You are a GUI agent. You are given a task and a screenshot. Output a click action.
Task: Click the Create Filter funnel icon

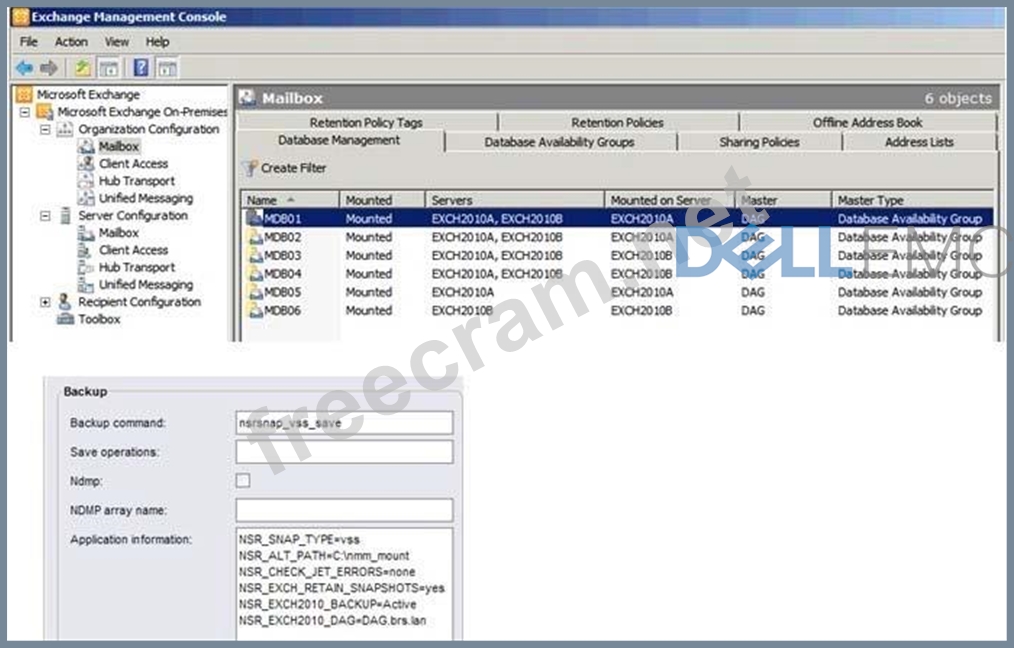click(x=250, y=168)
